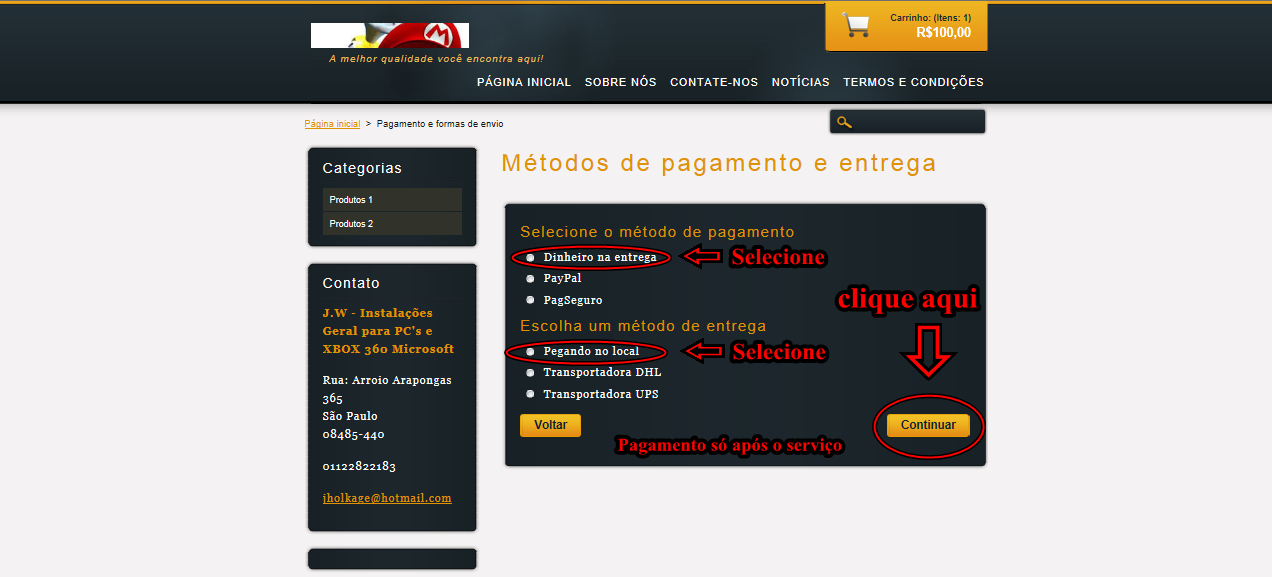Image resolution: width=1272 pixels, height=577 pixels.
Task: Navigate to Notícias in the menu
Action: pos(800,82)
